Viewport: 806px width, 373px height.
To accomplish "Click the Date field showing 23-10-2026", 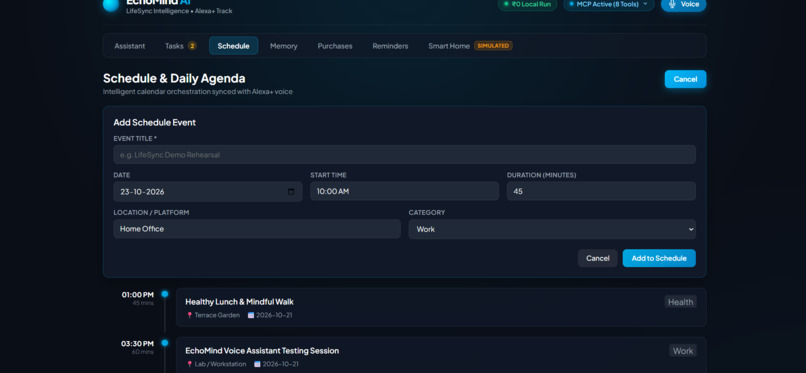I will pyautogui.click(x=208, y=192).
